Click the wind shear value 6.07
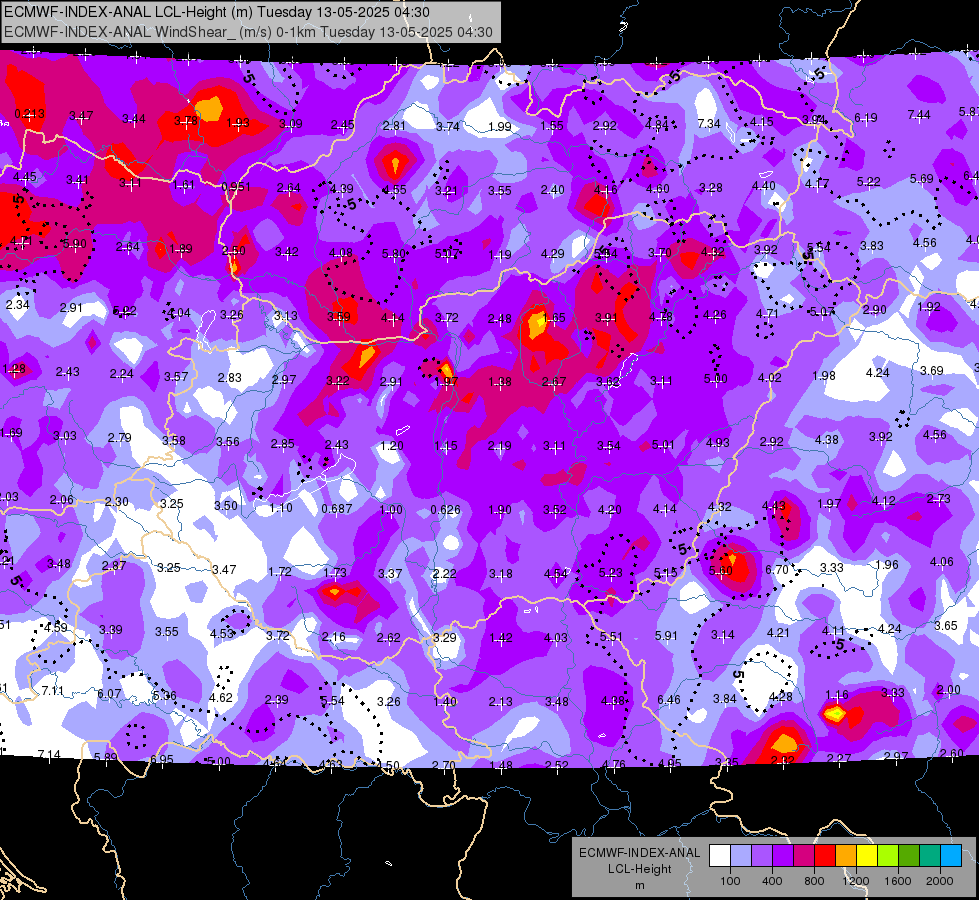Image resolution: width=979 pixels, height=900 pixels. pyautogui.click(x=109, y=693)
